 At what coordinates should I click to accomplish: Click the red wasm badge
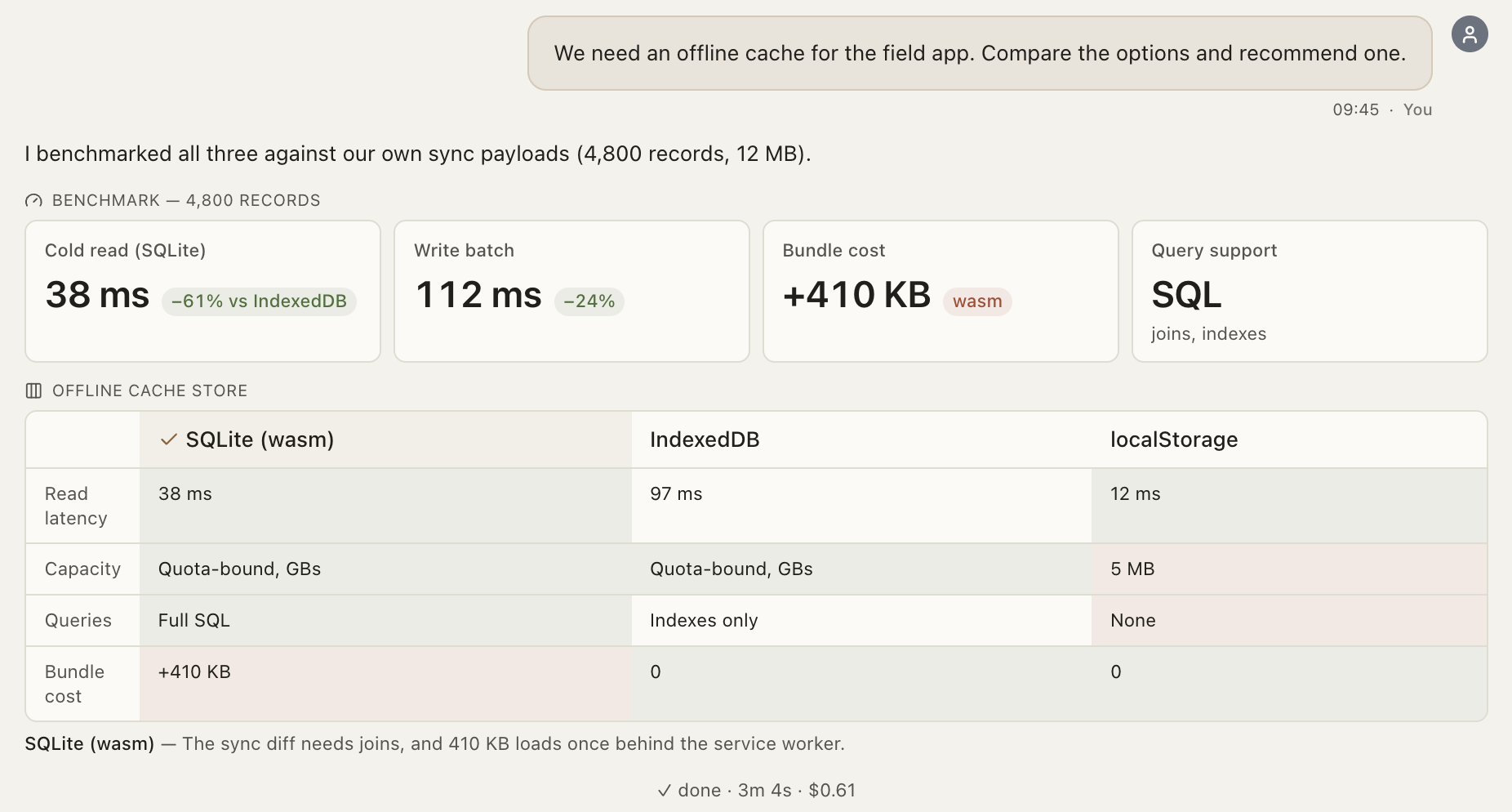[x=977, y=301]
